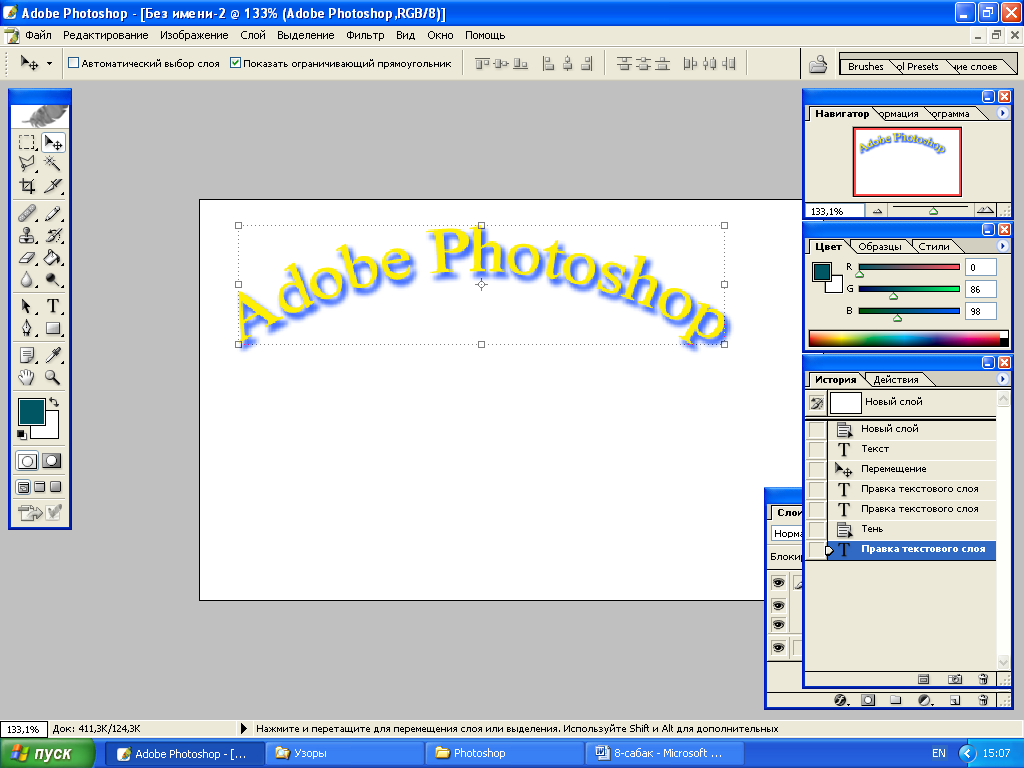The height and width of the screenshot is (768, 1024).
Task: Click the Align Top Edges icon
Action: (x=482, y=63)
